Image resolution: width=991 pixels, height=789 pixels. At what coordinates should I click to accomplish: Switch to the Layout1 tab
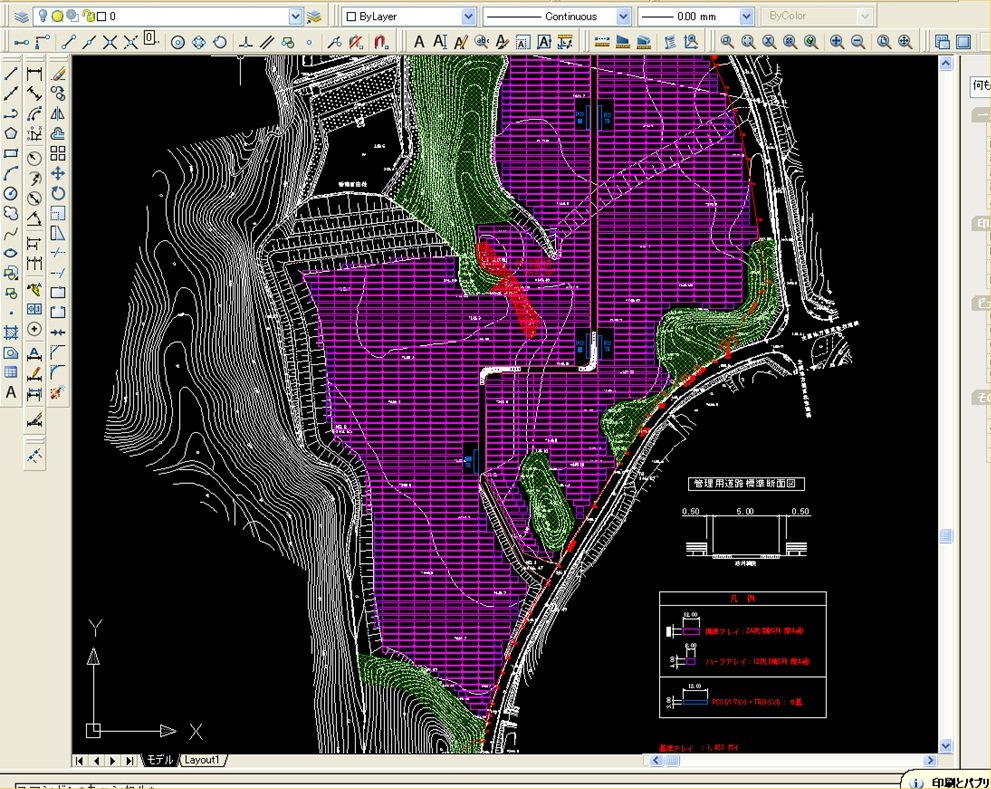(201, 760)
